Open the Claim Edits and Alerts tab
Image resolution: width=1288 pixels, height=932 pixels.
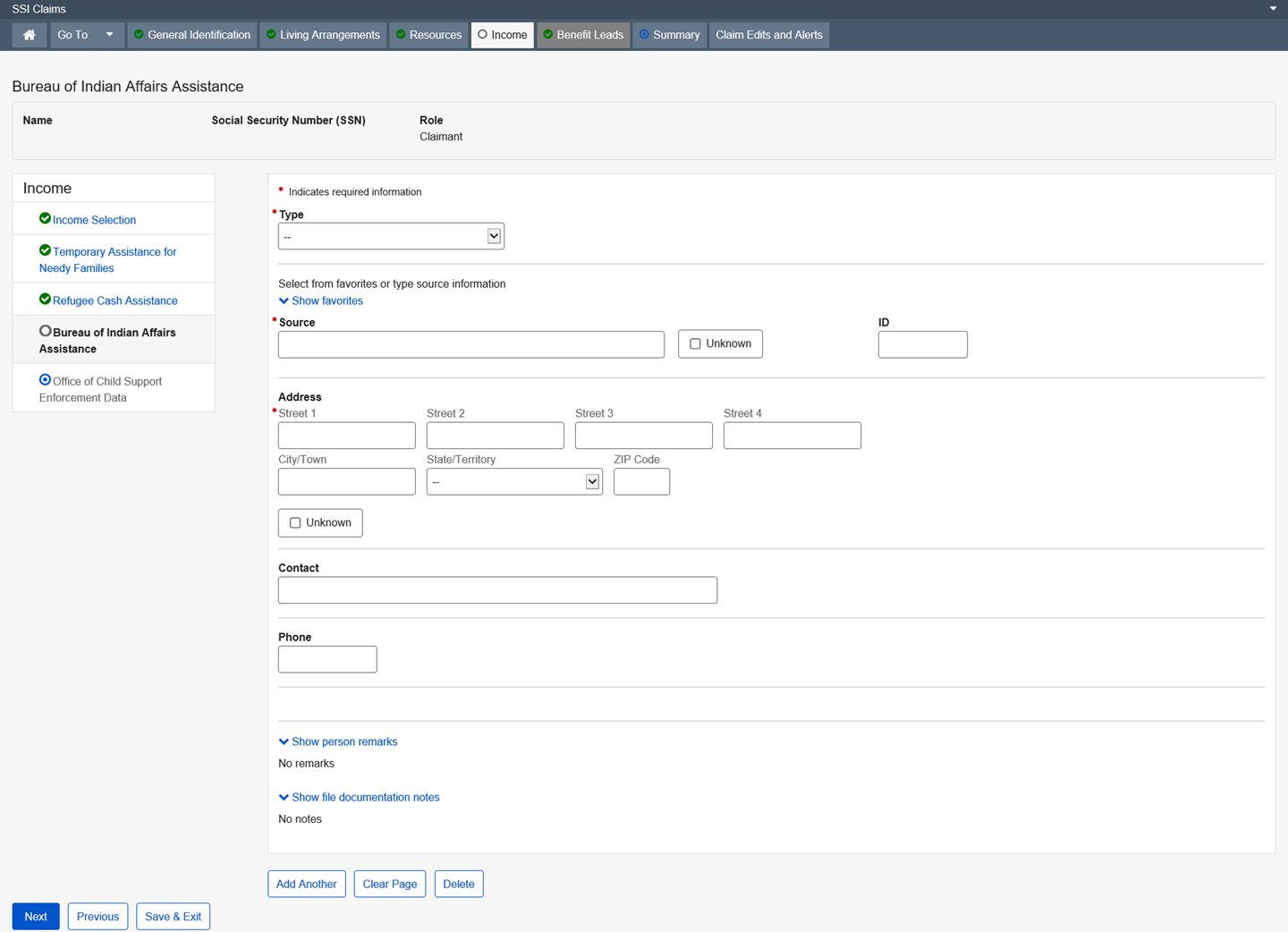click(x=768, y=35)
